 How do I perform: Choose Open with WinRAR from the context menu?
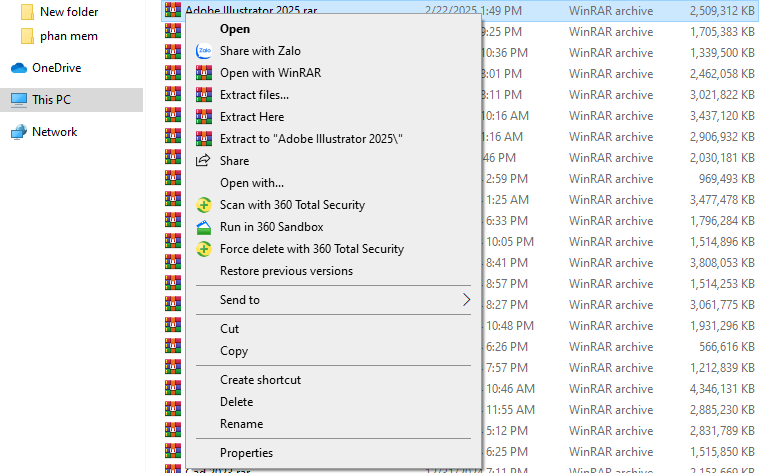pos(270,73)
